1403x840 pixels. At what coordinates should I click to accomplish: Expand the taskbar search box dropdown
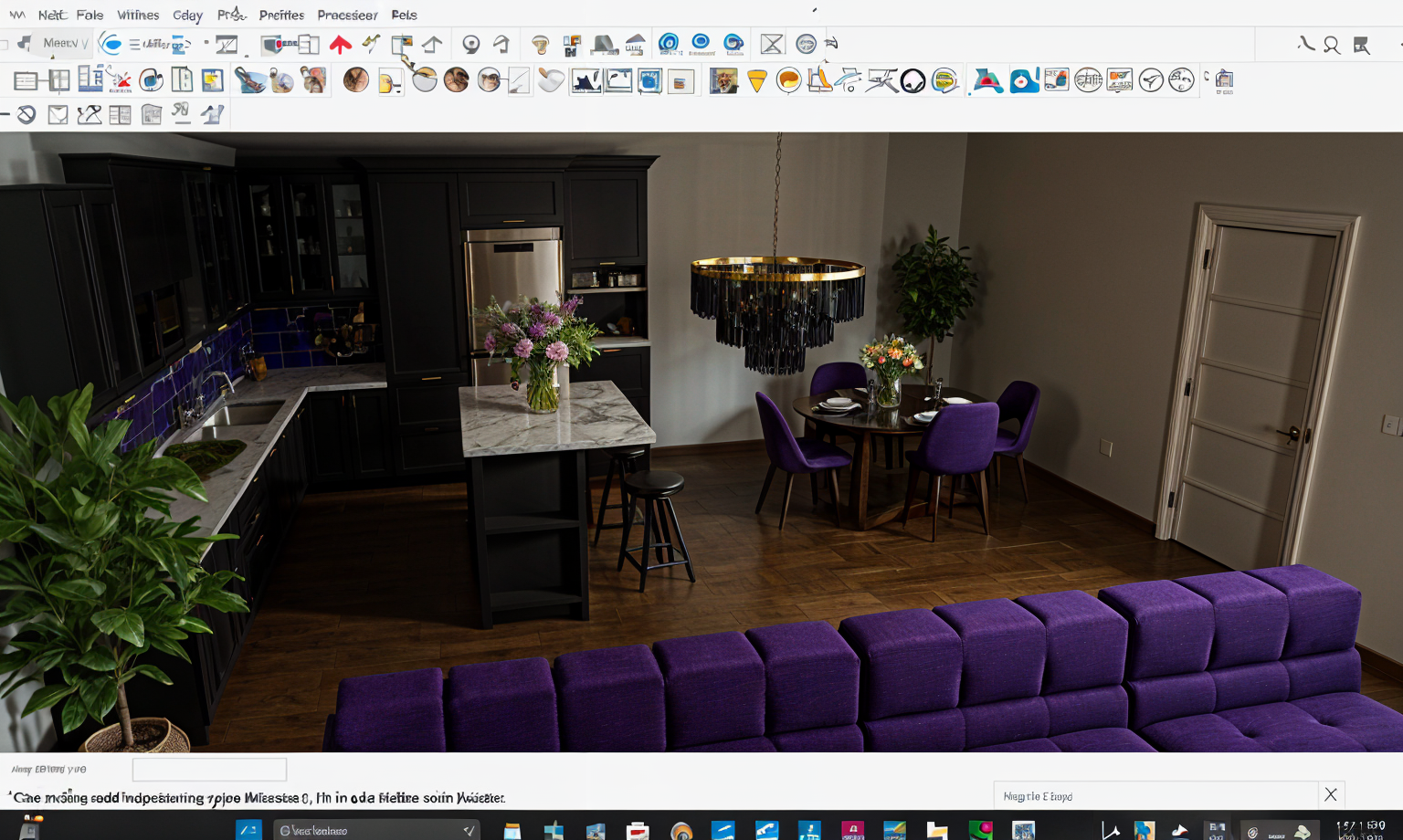pyautogui.click(x=468, y=830)
